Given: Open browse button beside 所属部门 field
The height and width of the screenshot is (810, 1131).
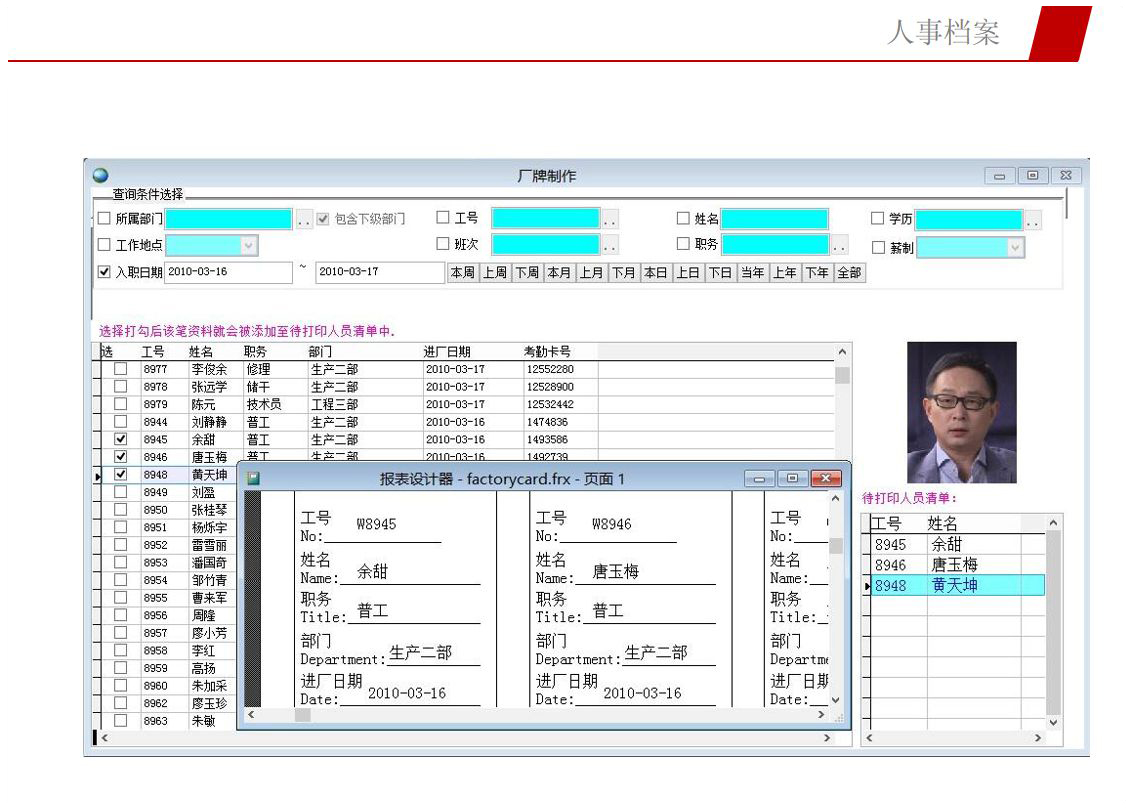Looking at the screenshot, I should coord(304,219).
